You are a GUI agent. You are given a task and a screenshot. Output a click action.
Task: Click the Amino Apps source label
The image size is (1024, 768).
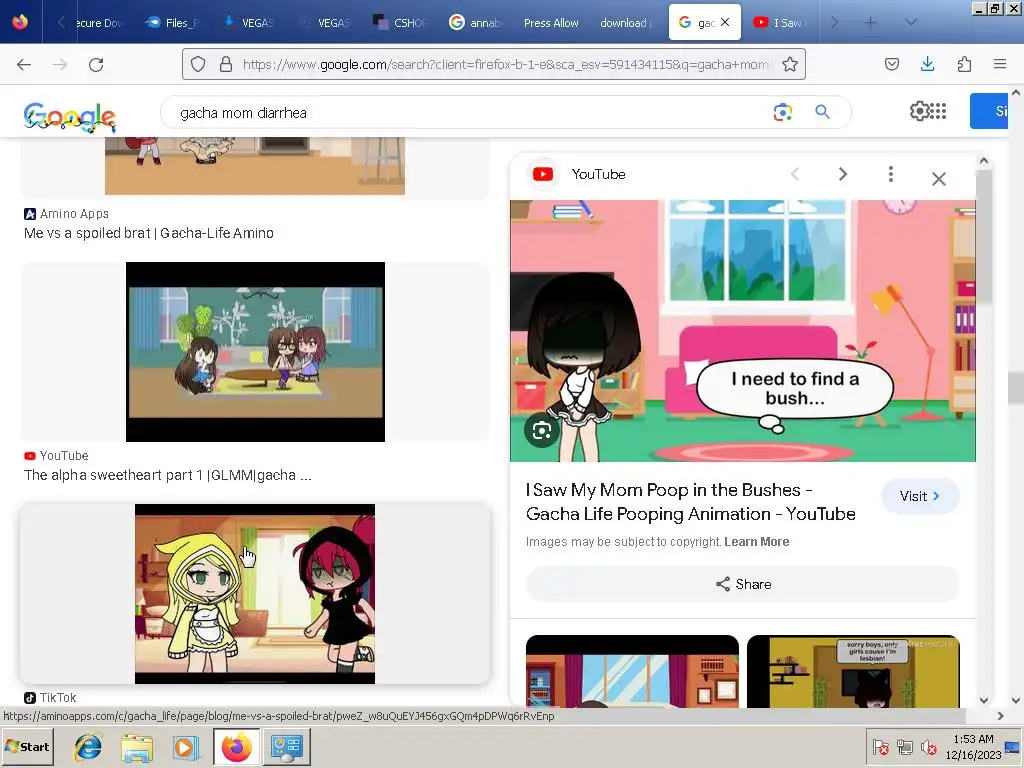[67, 214]
